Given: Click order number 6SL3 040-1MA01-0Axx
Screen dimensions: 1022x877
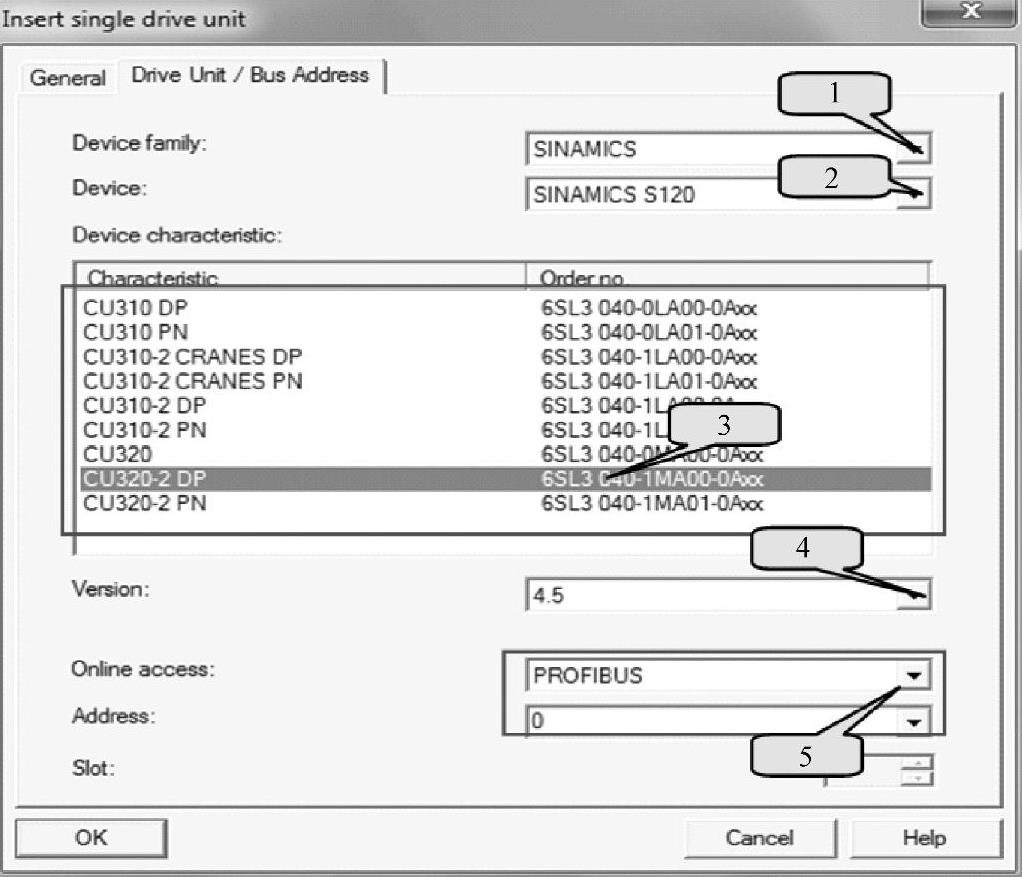Looking at the screenshot, I should coord(652,503).
